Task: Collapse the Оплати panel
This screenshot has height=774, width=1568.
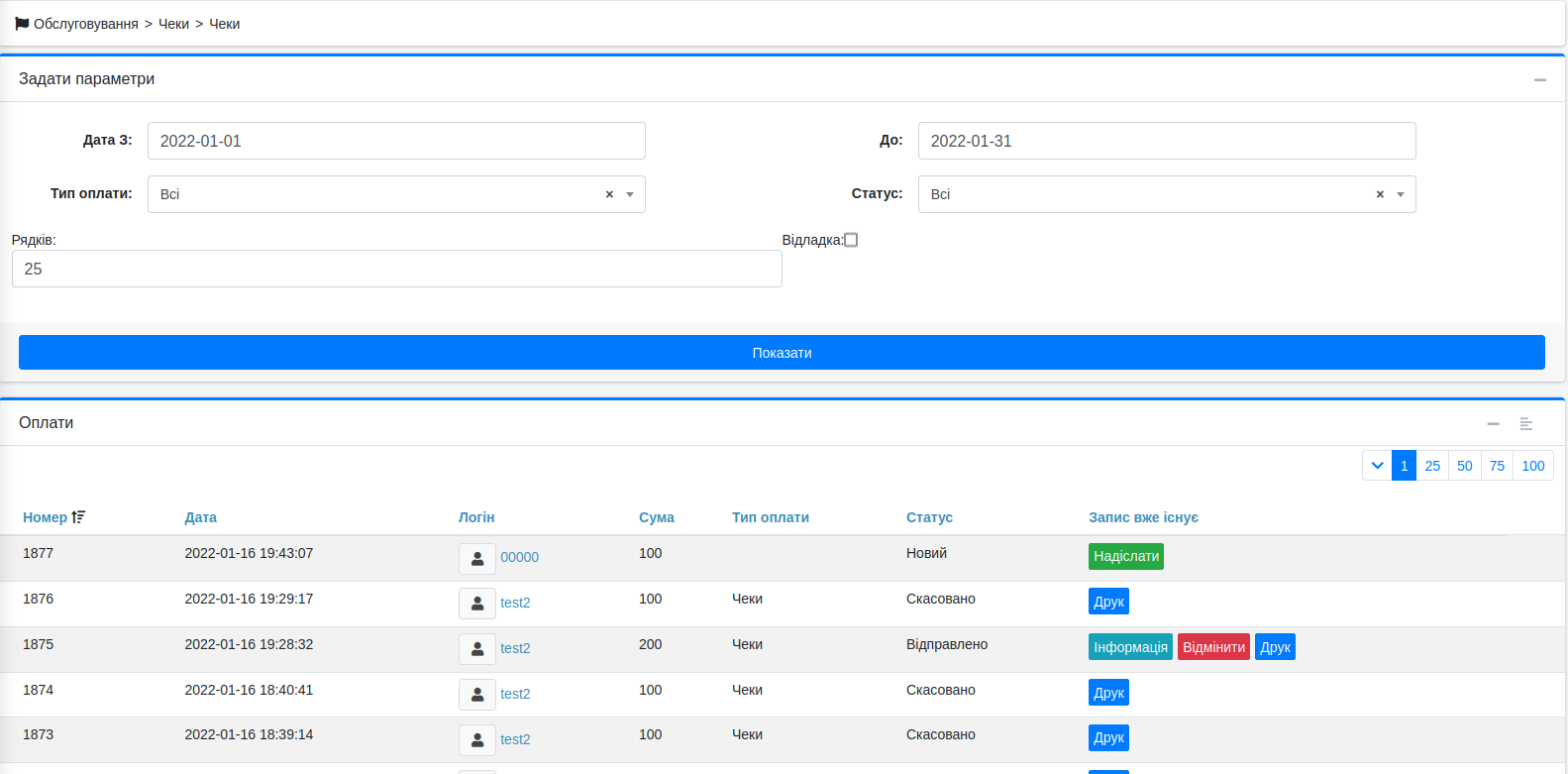Action: (1493, 424)
